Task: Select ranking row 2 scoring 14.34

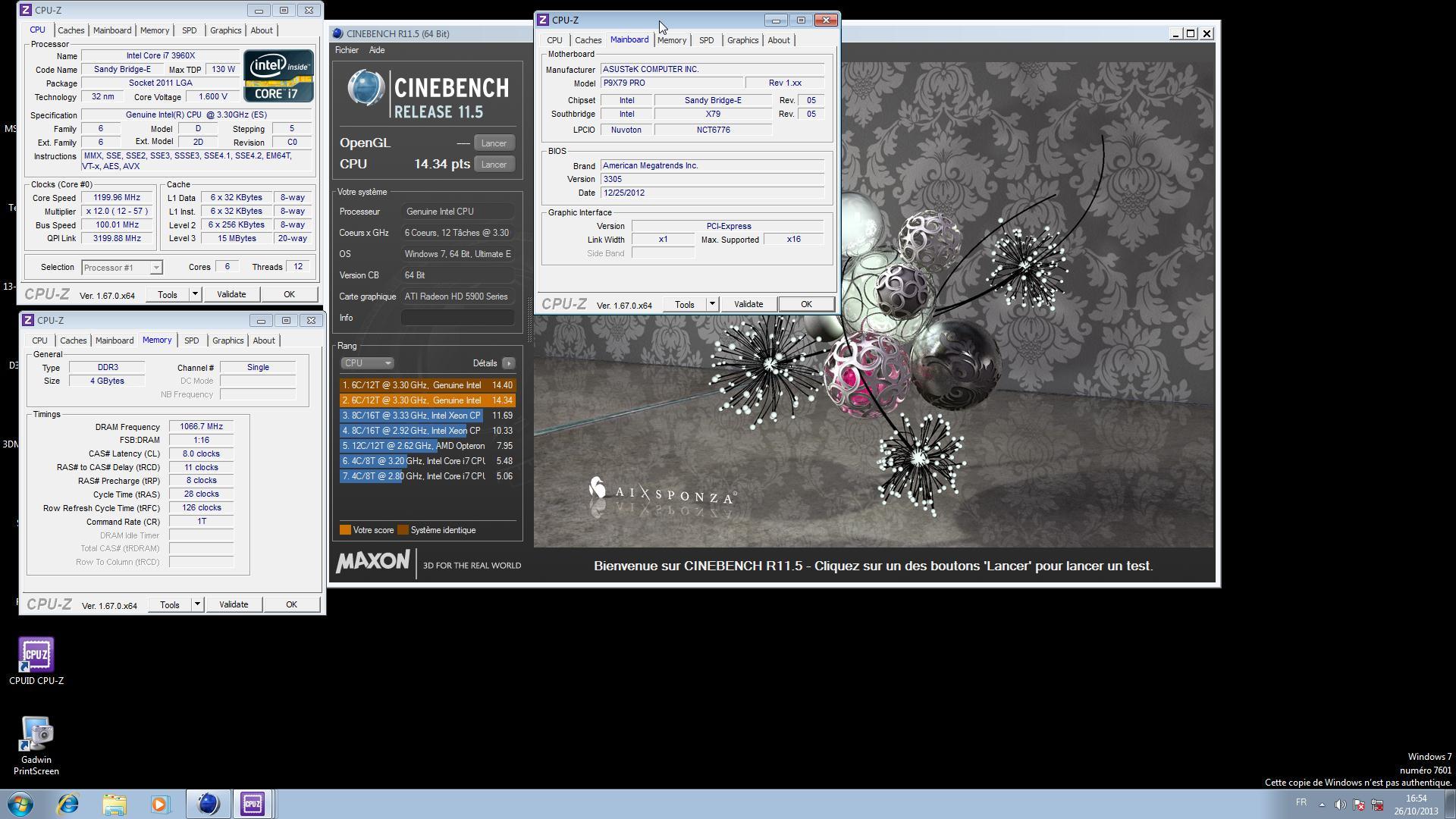Action: tap(427, 400)
